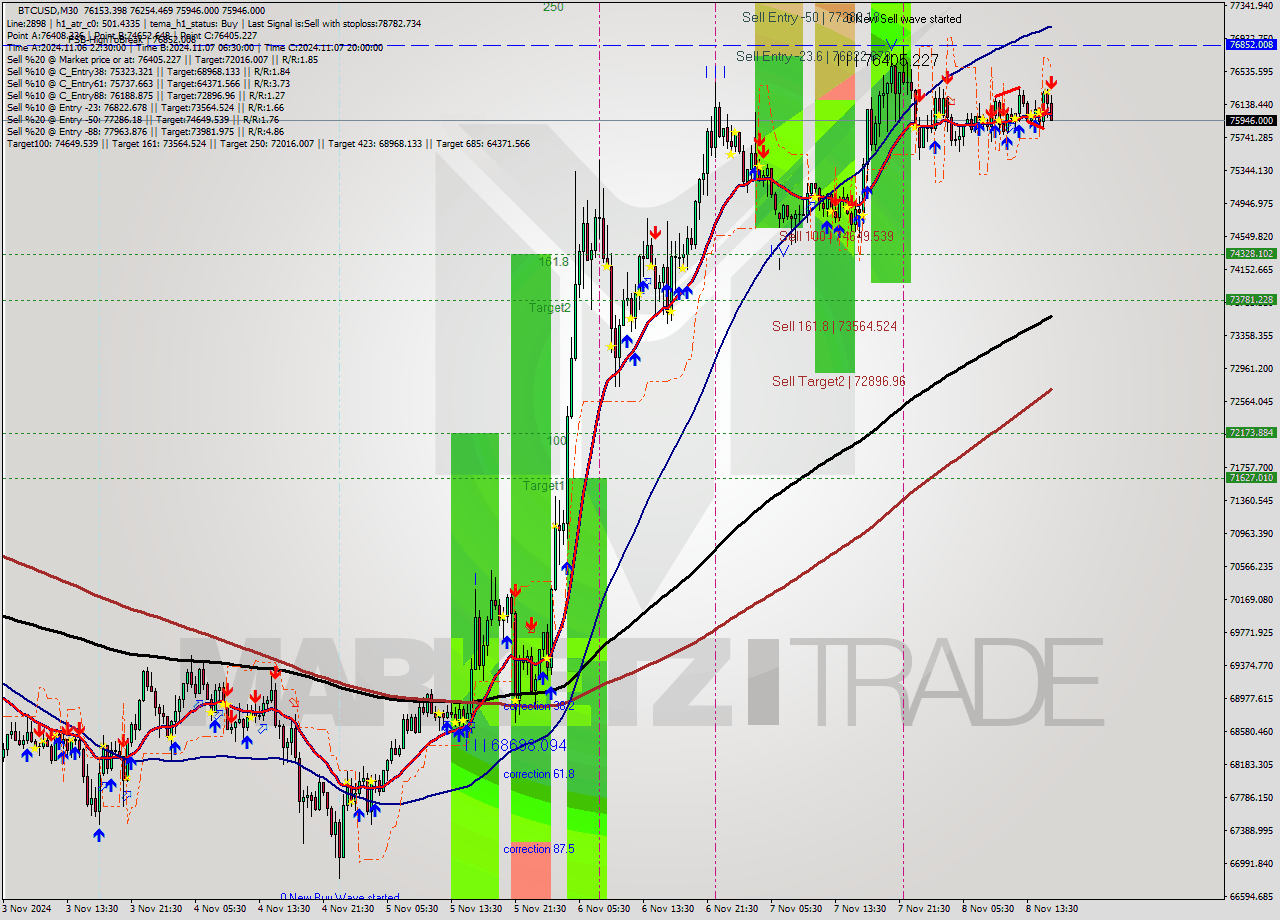1280x920 pixels.
Task: Click the '5 Nov 13:30' time axis label
Action: [x=476, y=909]
